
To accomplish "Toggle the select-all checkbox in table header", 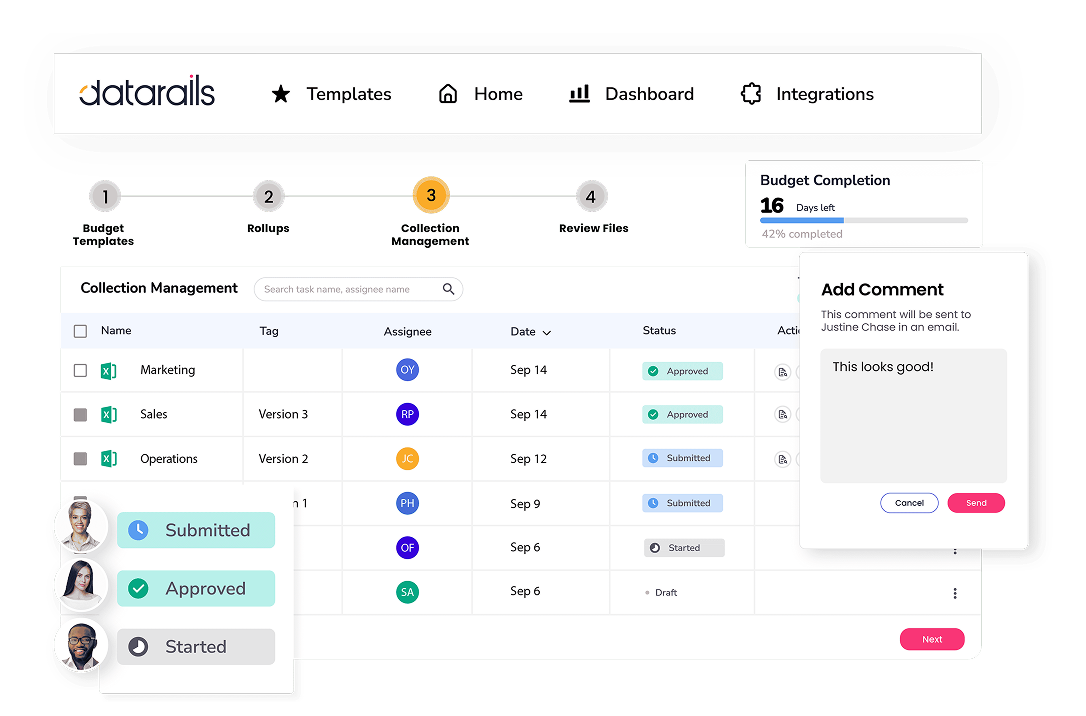I will pyautogui.click(x=81, y=331).
